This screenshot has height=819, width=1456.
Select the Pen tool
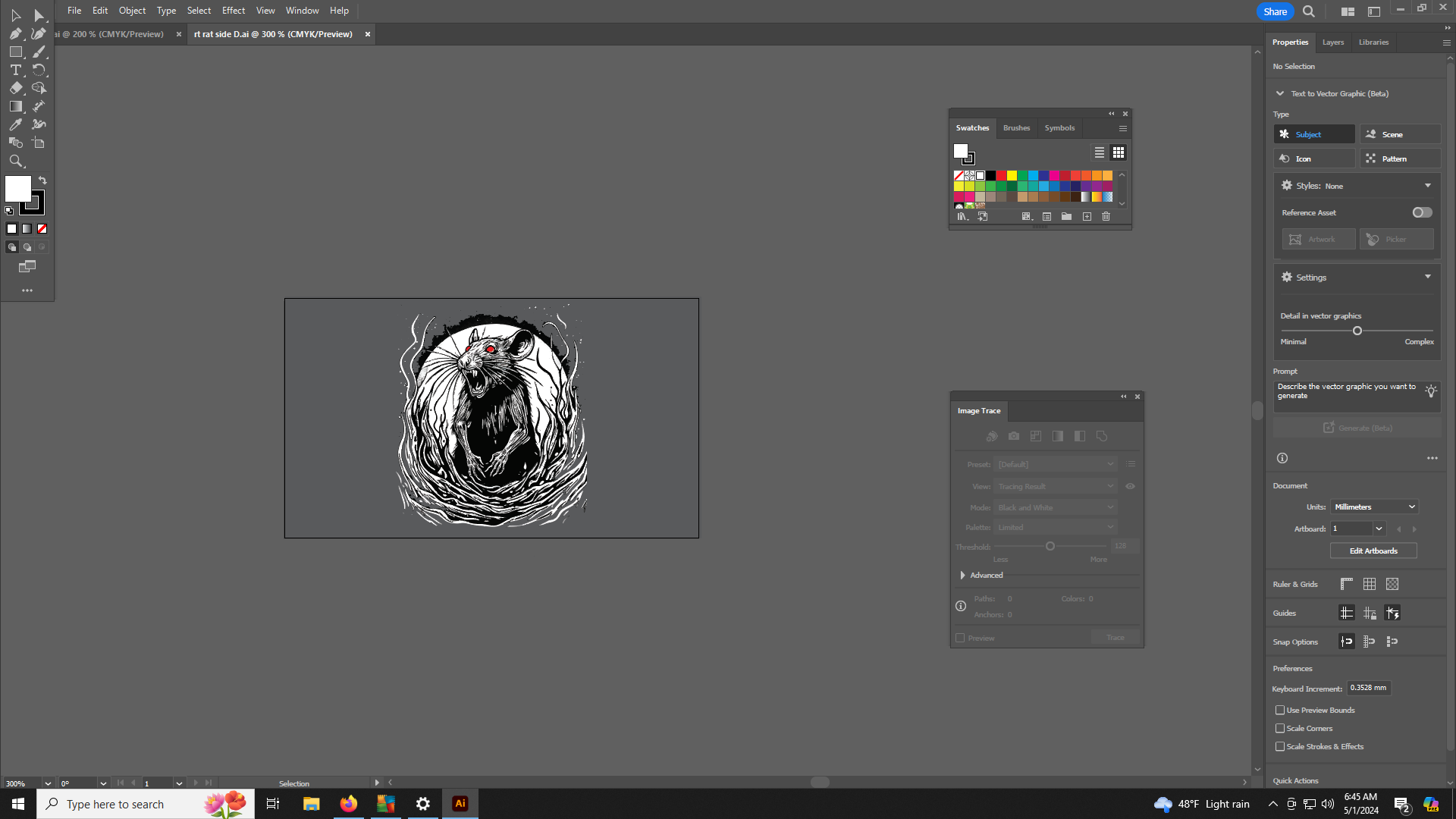coord(15,33)
